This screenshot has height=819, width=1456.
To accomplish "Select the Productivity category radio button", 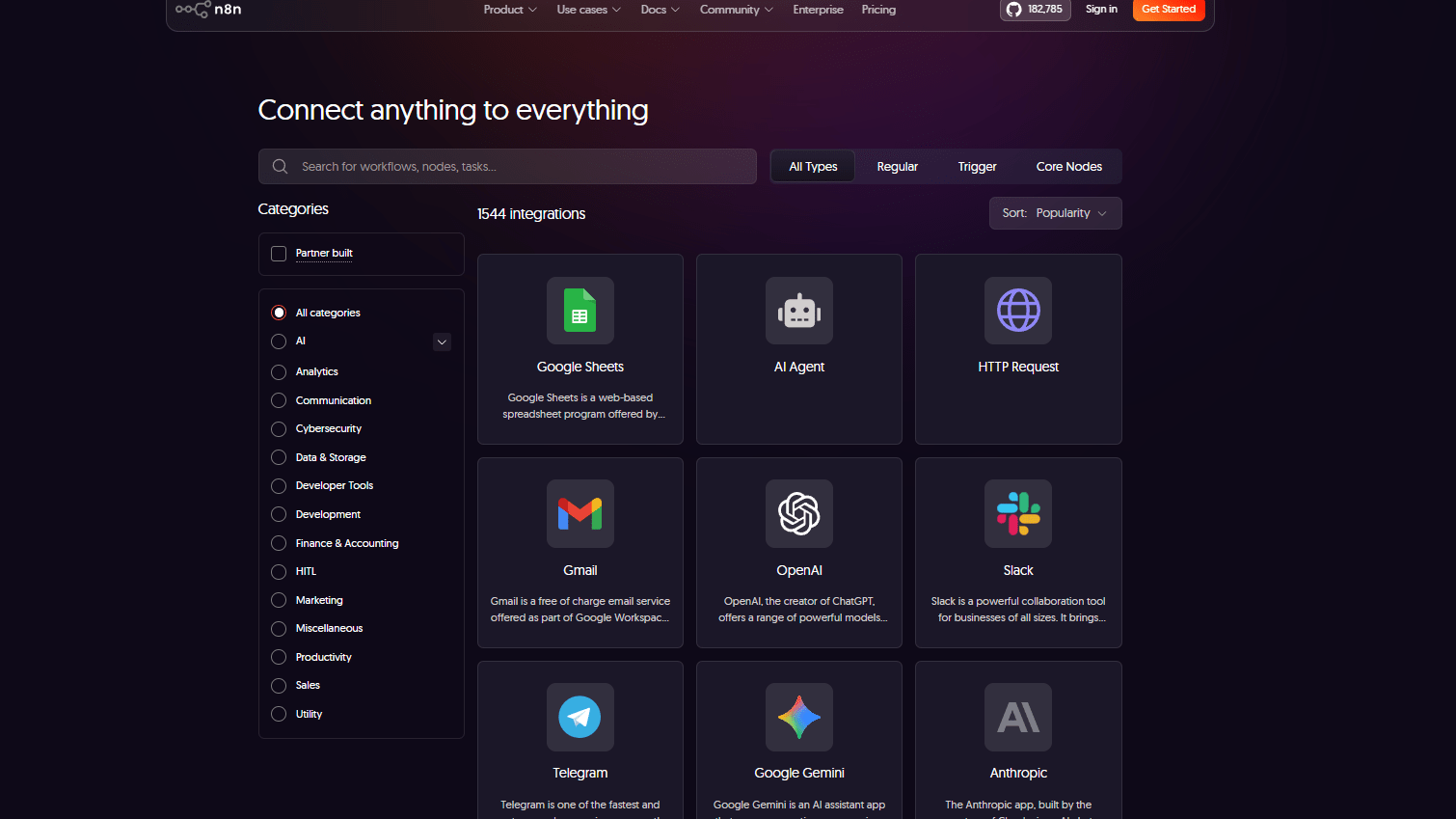I will (x=279, y=657).
